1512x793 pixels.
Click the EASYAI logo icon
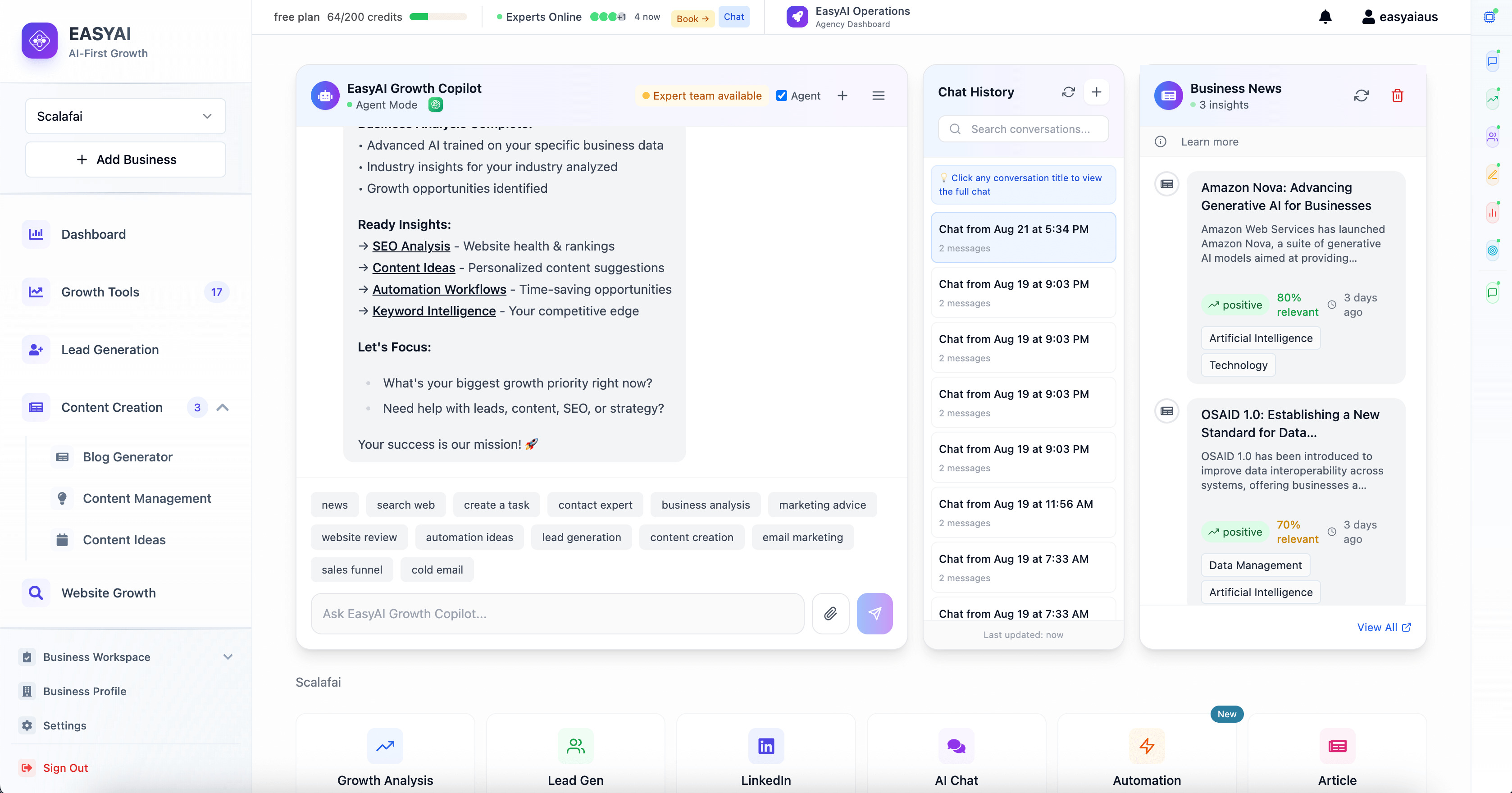tap(39, 41)
